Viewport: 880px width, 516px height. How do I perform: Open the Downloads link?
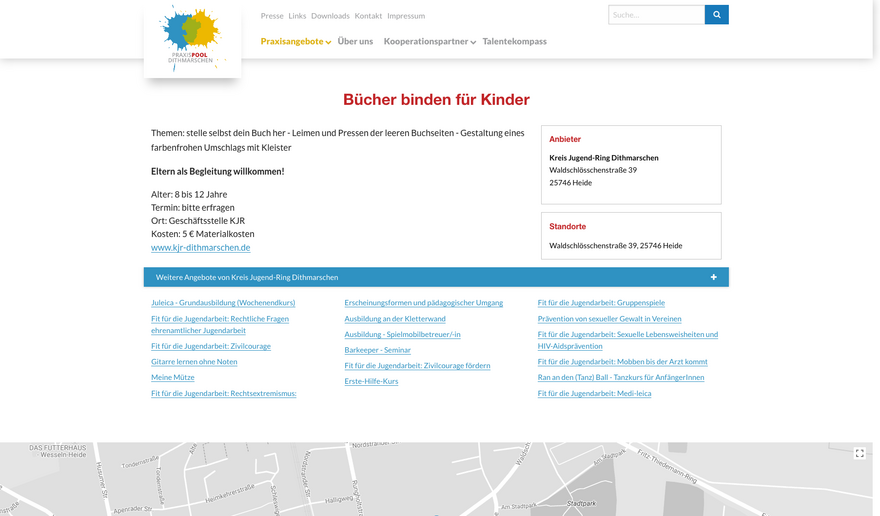click(x=330, y=16)
